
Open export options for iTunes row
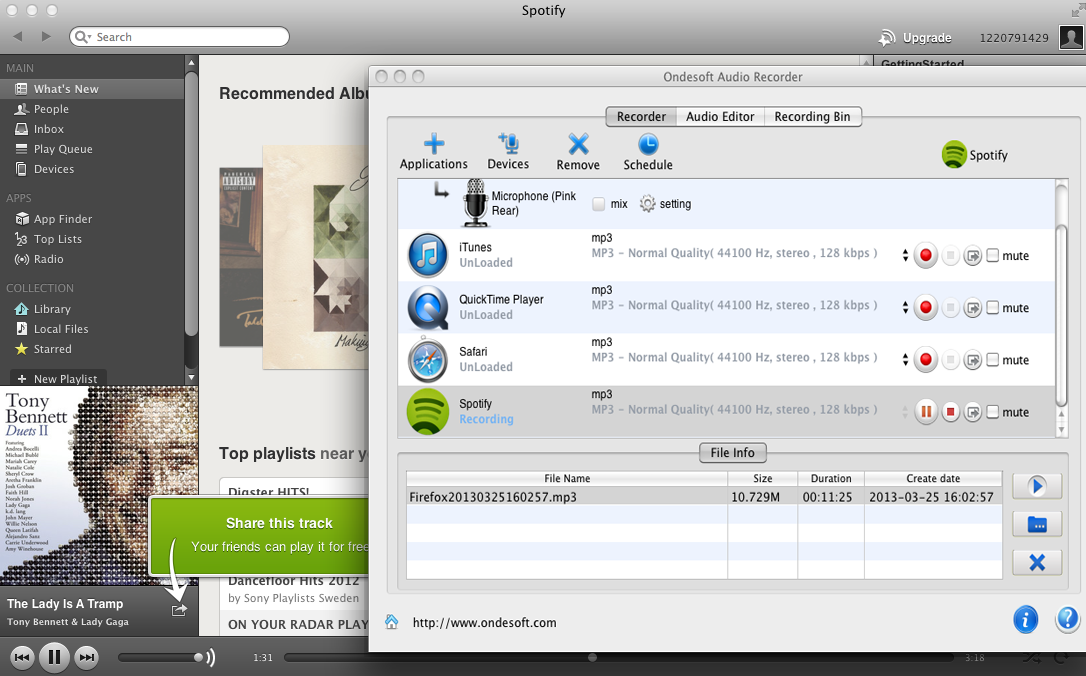pyautogui.click(x=973, y=256)
